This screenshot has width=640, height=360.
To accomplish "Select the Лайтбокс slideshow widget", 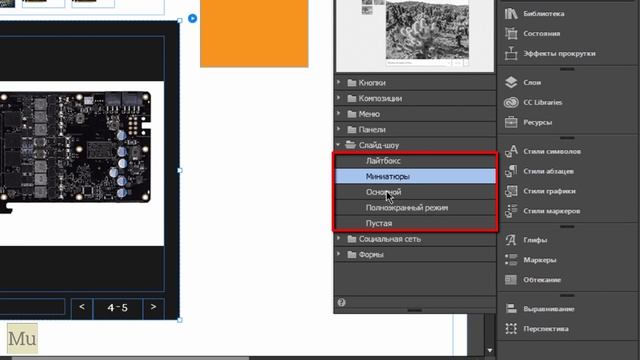I will tap(416, 161).
